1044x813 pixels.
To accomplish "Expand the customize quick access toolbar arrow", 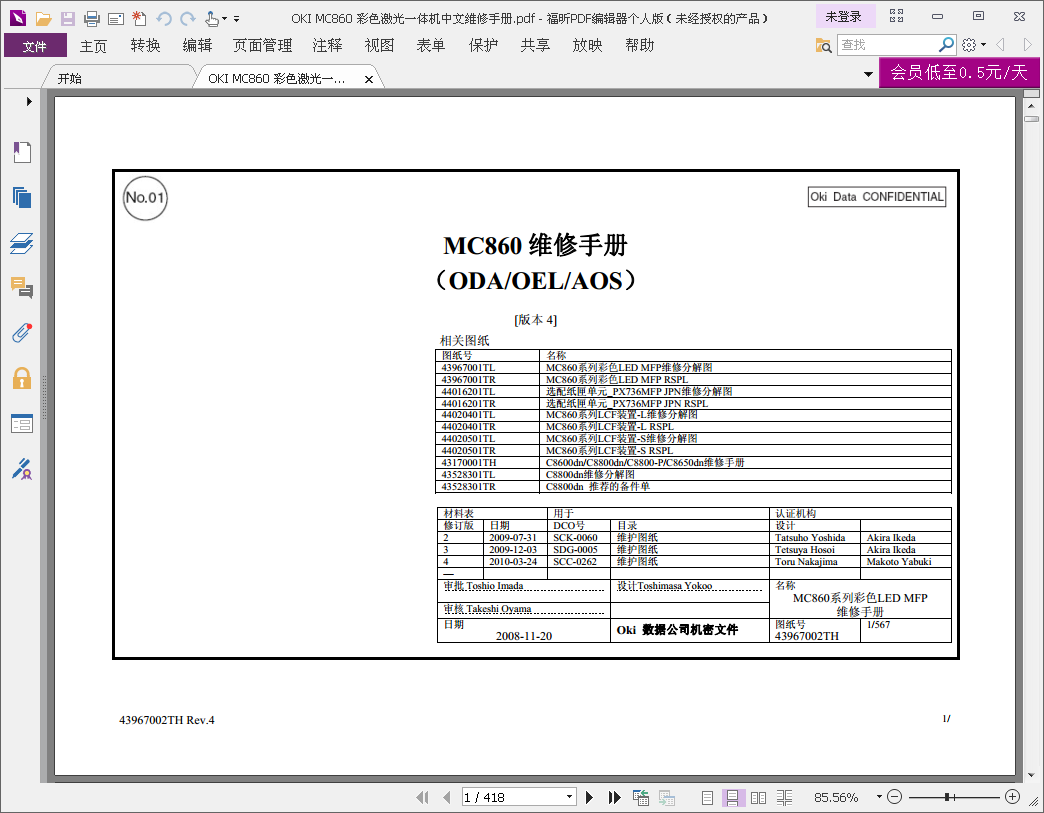I will pyautogui.click(x=236, y=19).
